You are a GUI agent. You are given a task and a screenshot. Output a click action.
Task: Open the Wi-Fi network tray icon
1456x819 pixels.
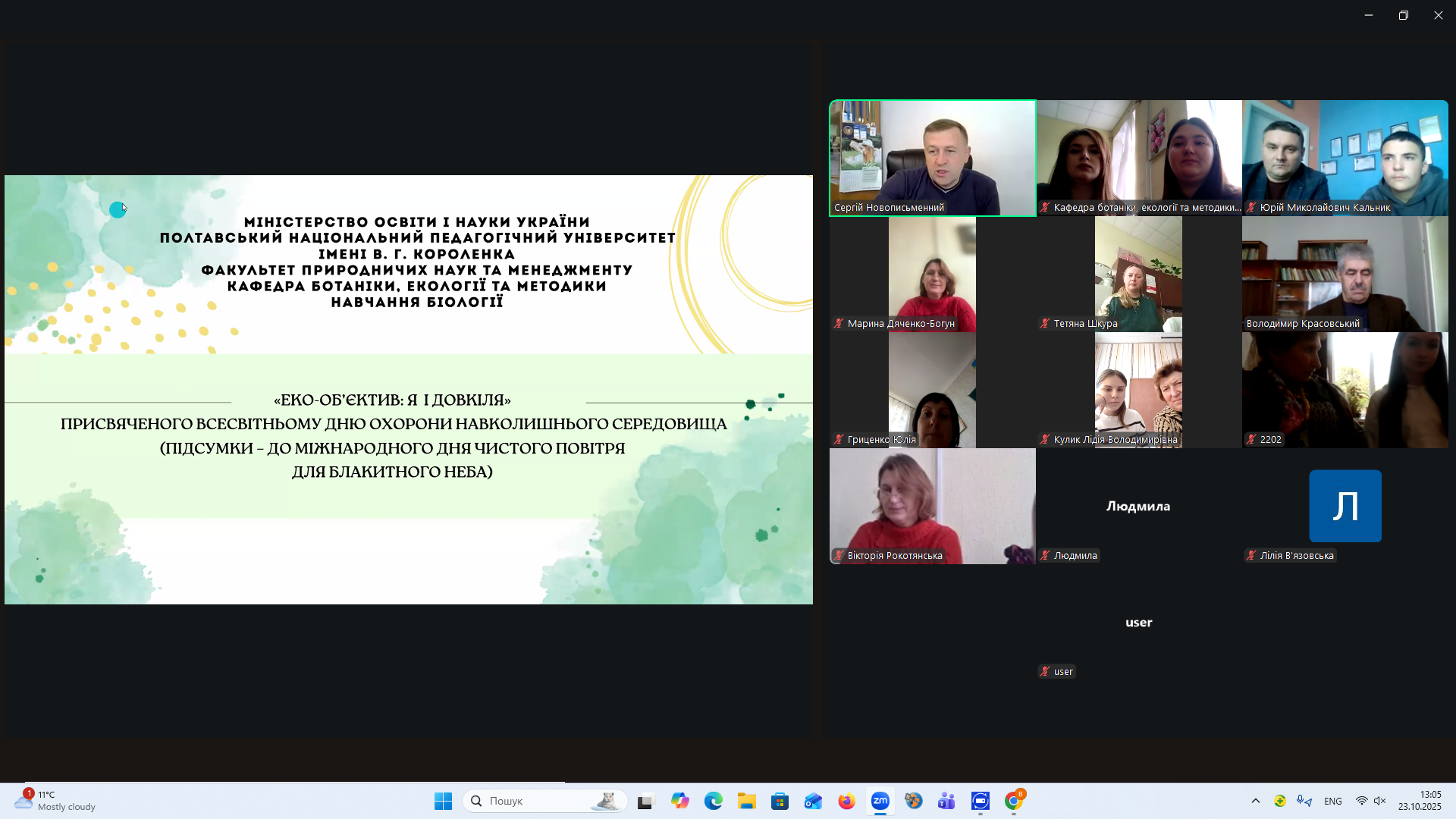(1361, 801)
